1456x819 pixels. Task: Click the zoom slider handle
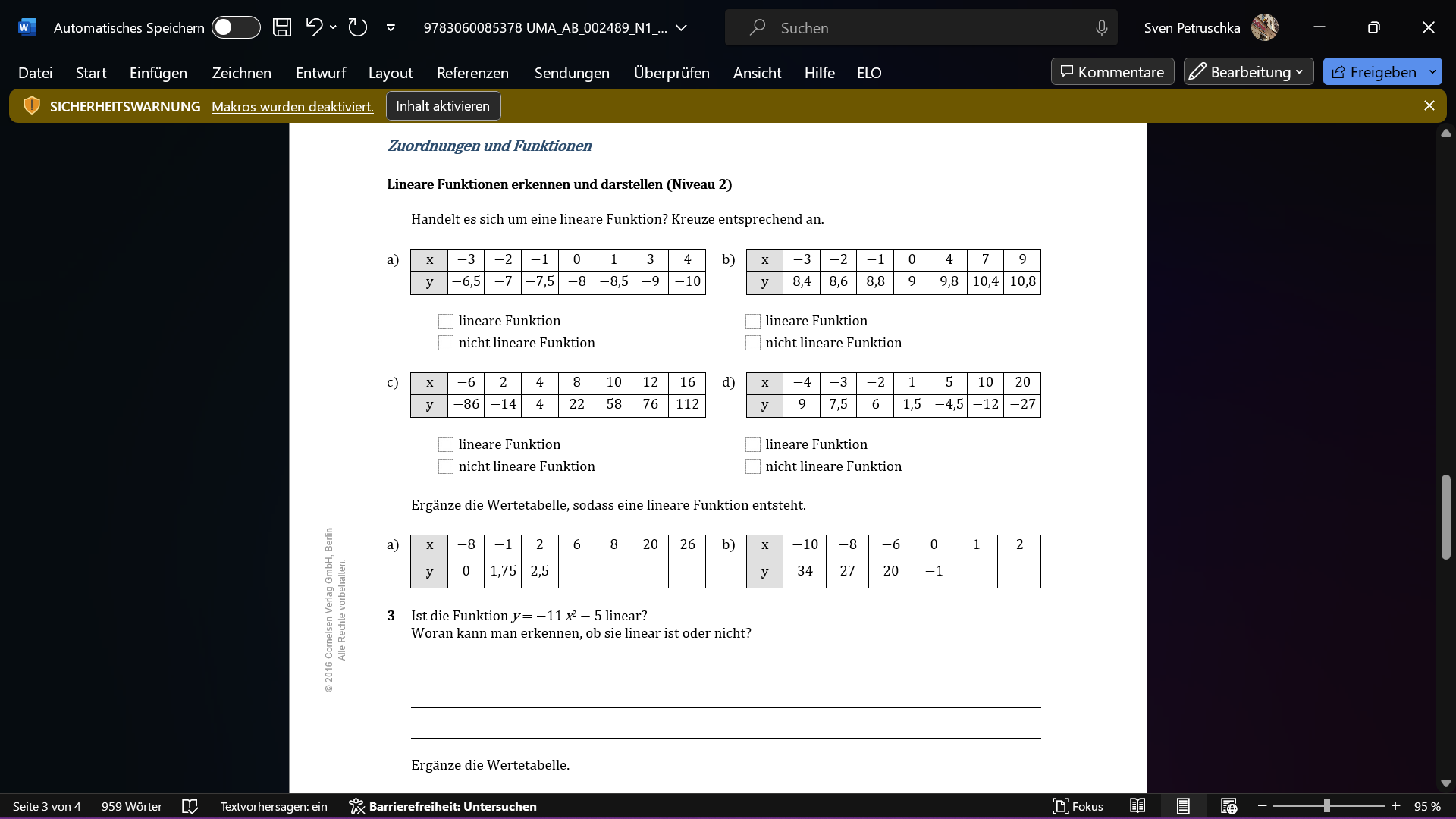tap(1326, 806)
